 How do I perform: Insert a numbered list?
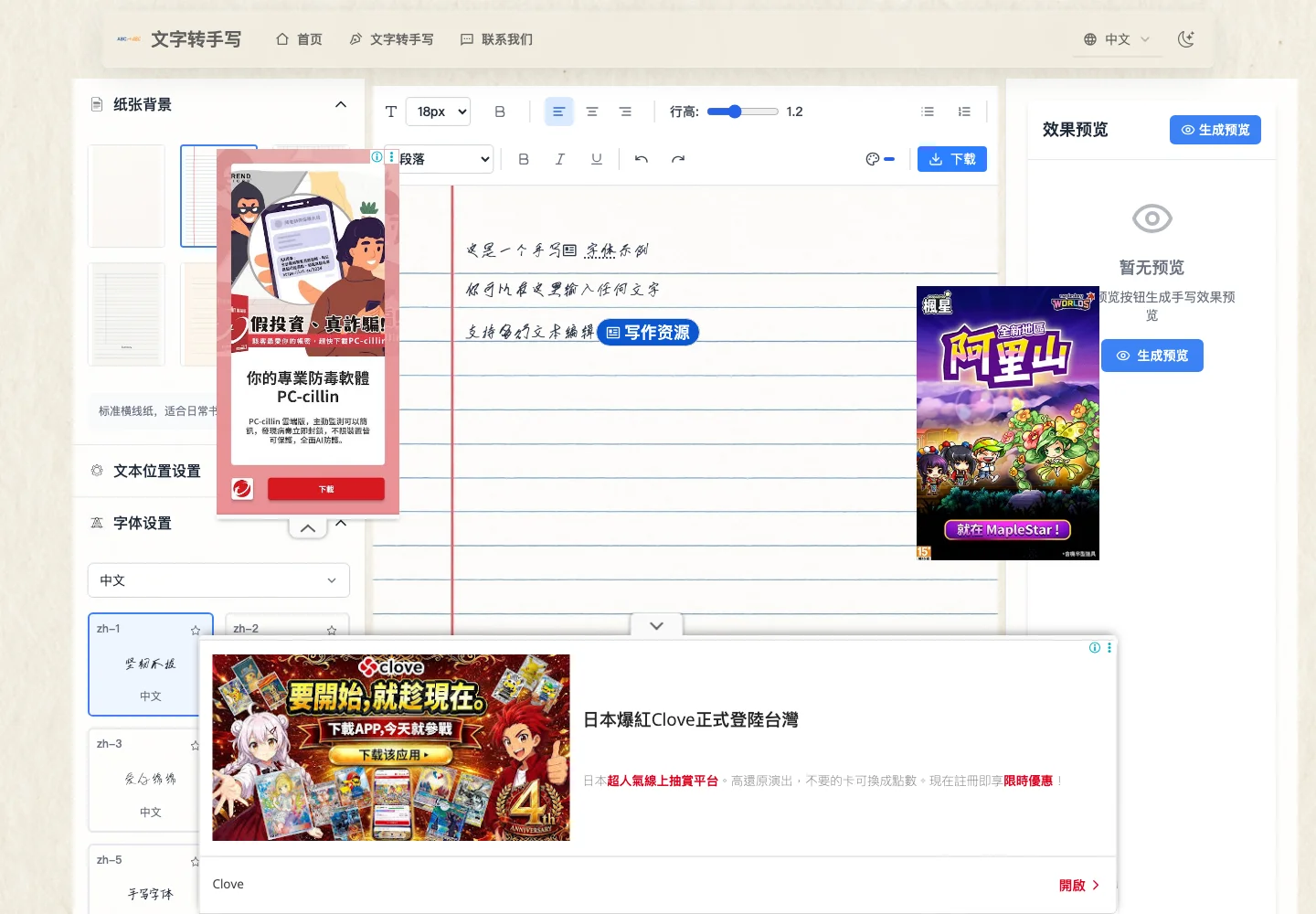click(964, 112)
